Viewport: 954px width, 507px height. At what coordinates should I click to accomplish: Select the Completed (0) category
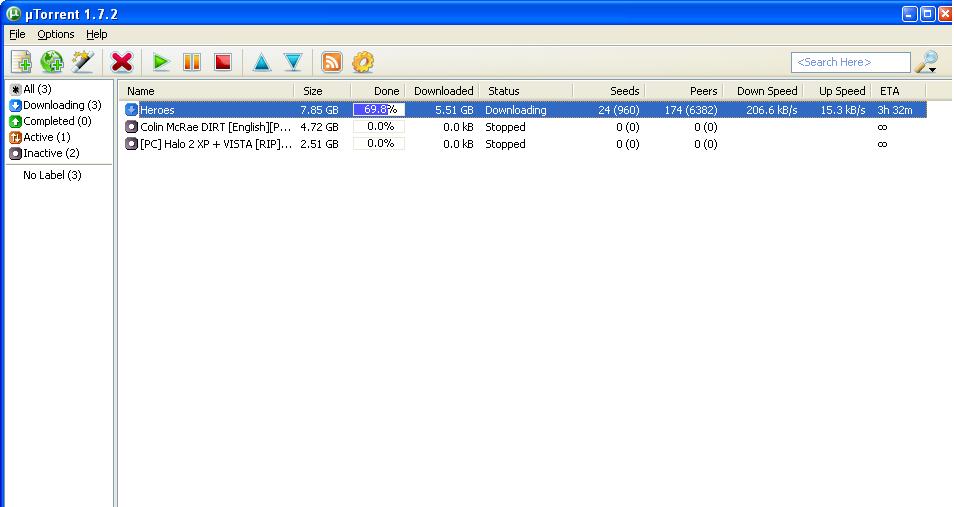50,121
